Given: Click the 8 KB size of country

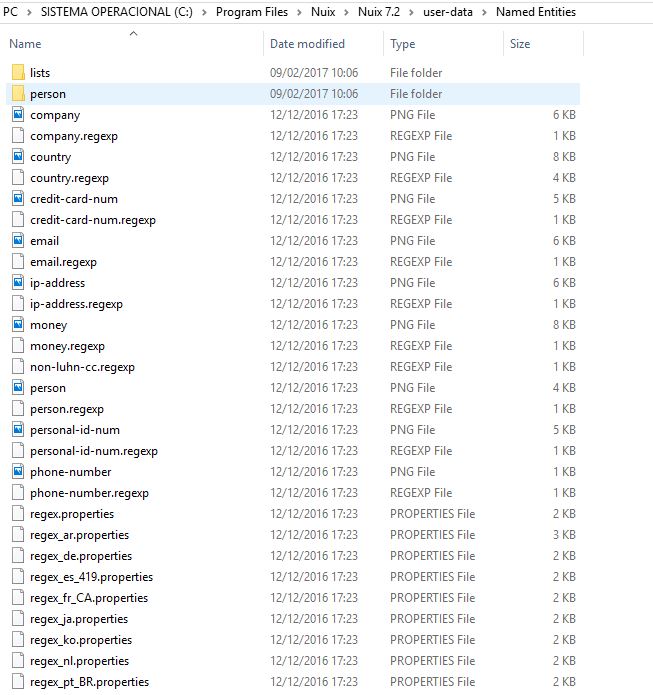Looking at the screenshot, I should coord(564,157).
